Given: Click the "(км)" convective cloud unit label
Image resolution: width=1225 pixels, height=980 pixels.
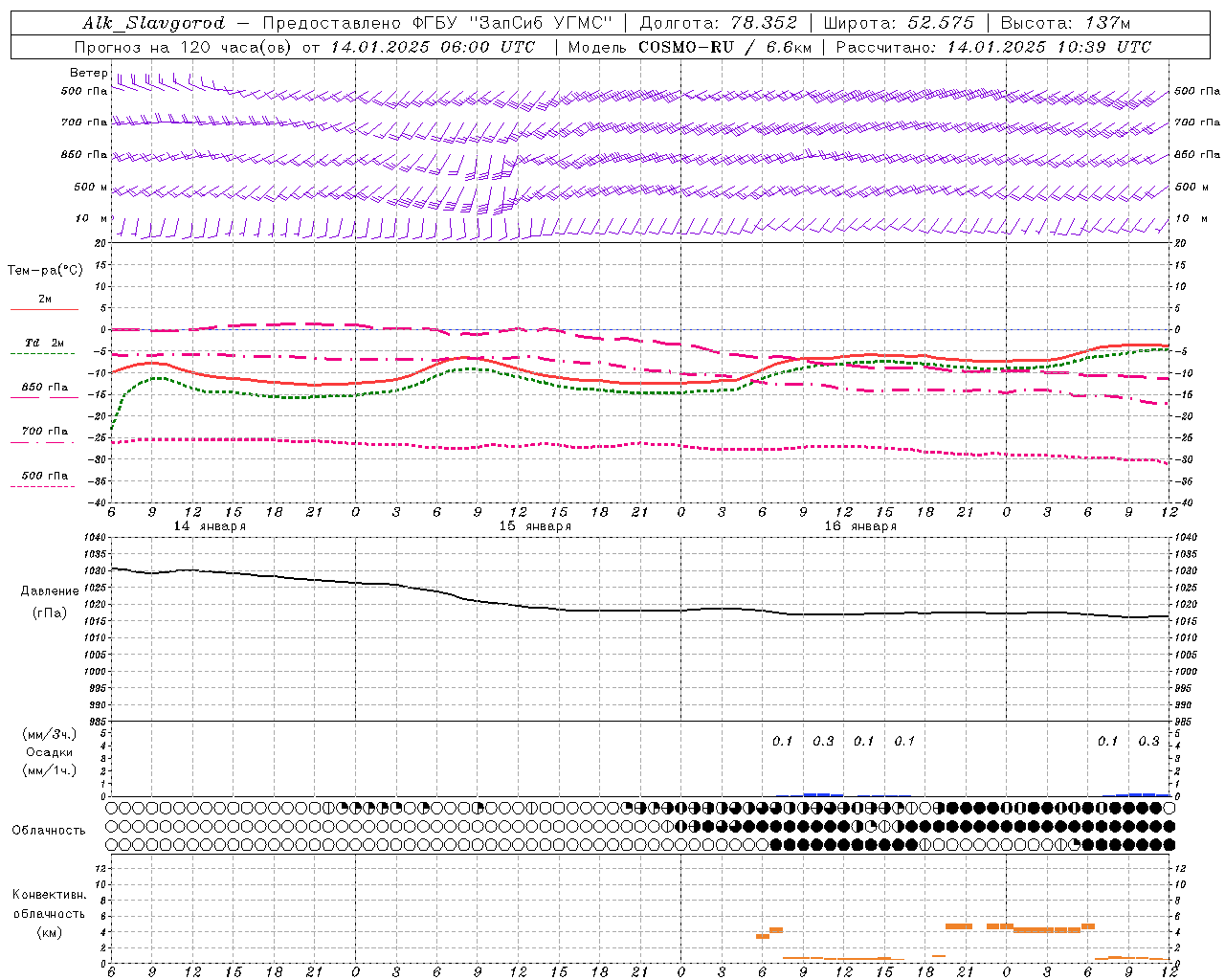Looking at the screenshot, I should (50, 932).
